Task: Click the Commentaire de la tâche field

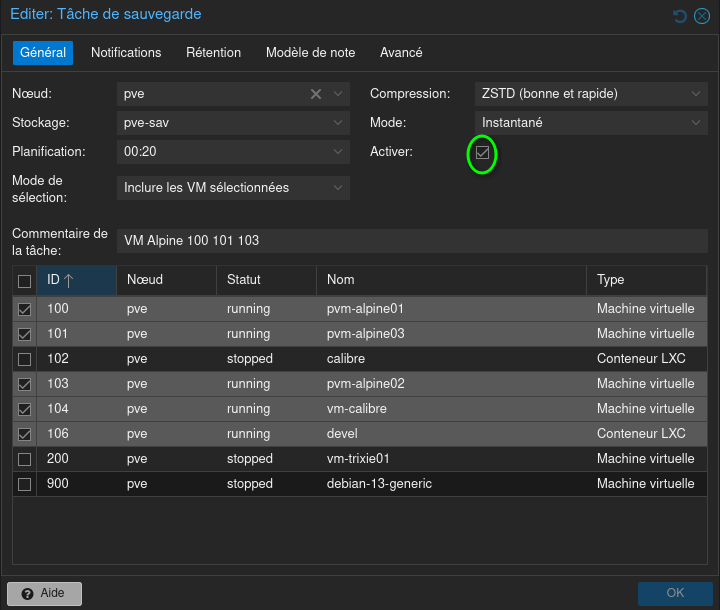Action: [x=412, y=241]
